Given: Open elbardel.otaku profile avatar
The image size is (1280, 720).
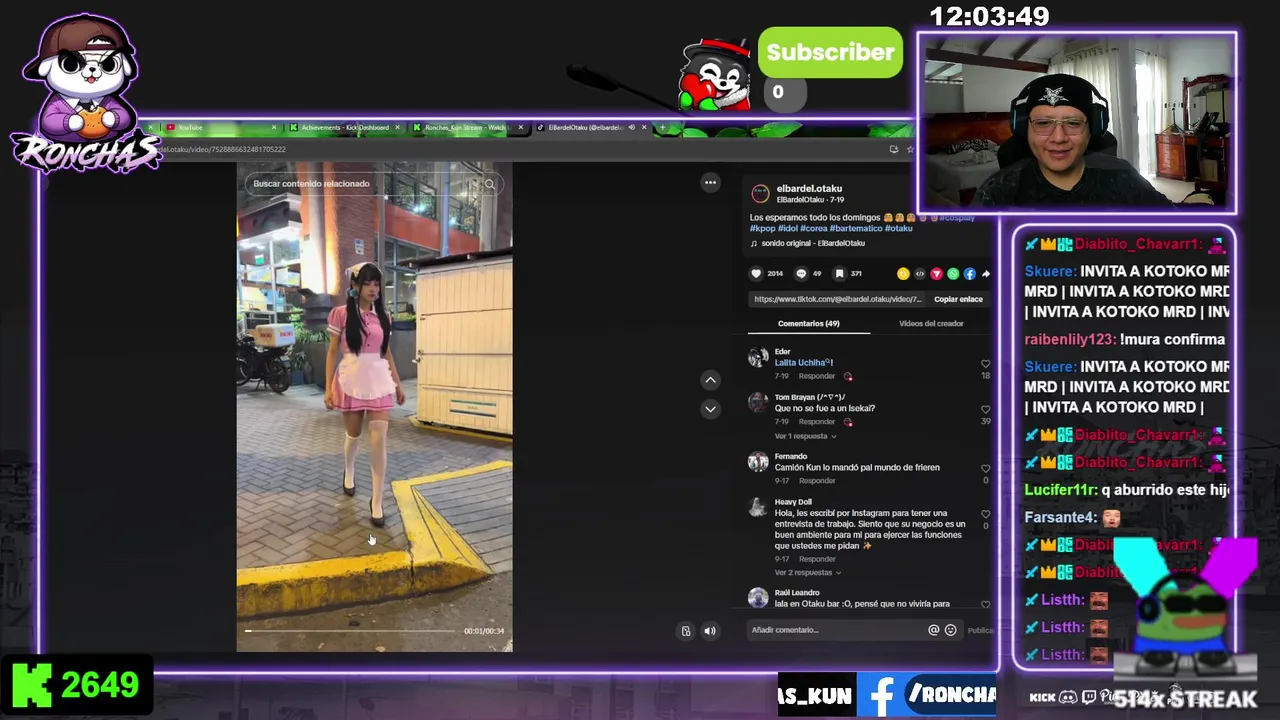Looking at the screenshot, I should 760,193.
